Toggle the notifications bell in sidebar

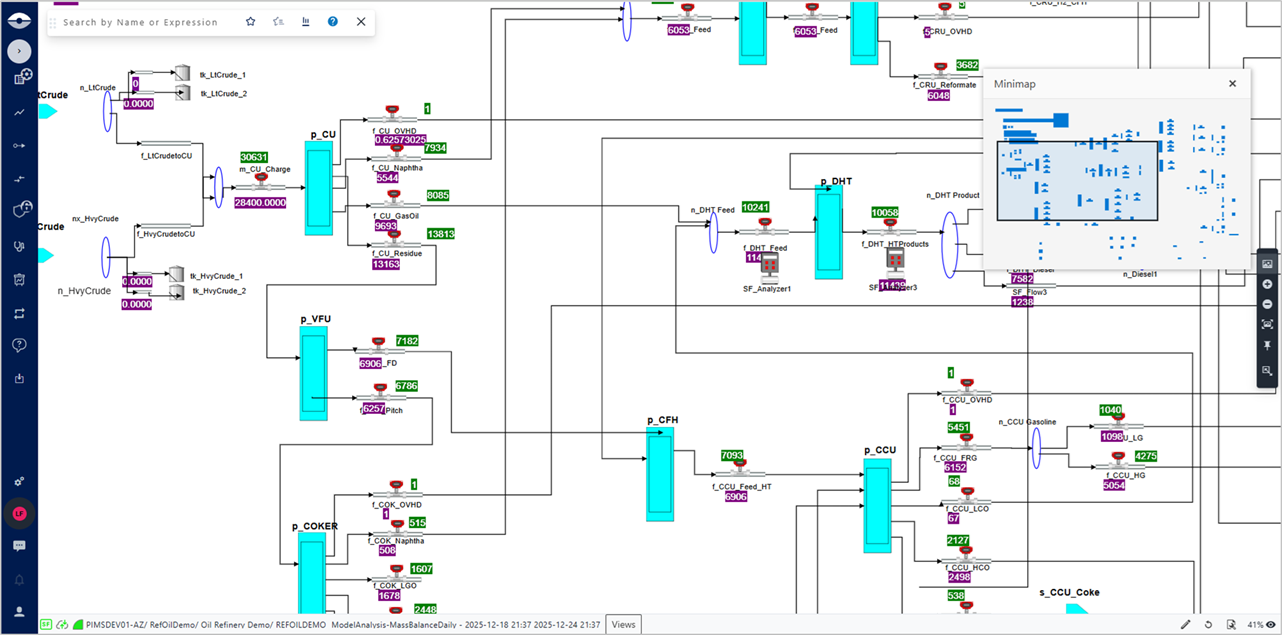tap(19, 580)
